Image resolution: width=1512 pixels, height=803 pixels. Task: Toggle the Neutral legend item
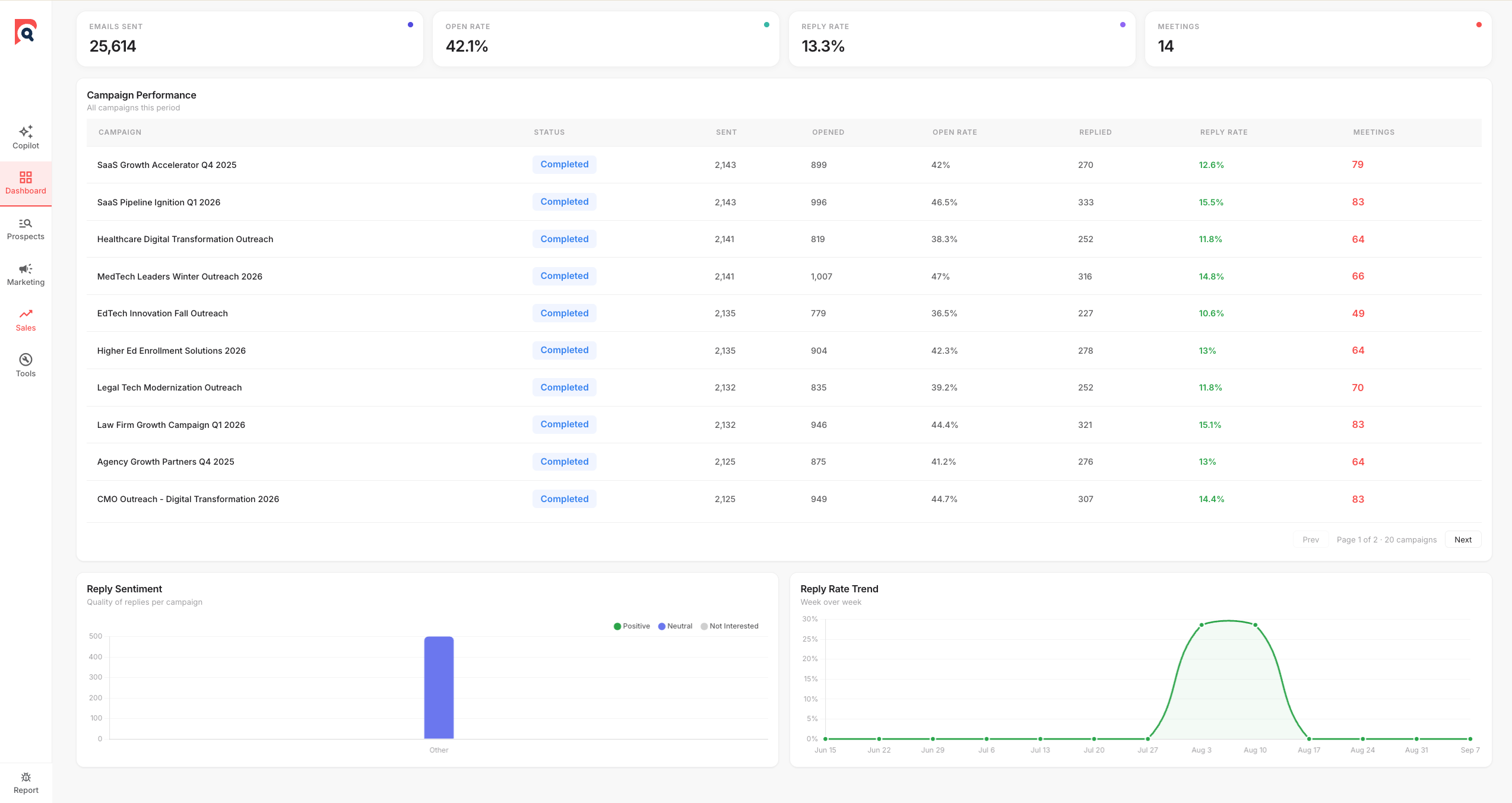pyautogui.click(x=675, y=626)
